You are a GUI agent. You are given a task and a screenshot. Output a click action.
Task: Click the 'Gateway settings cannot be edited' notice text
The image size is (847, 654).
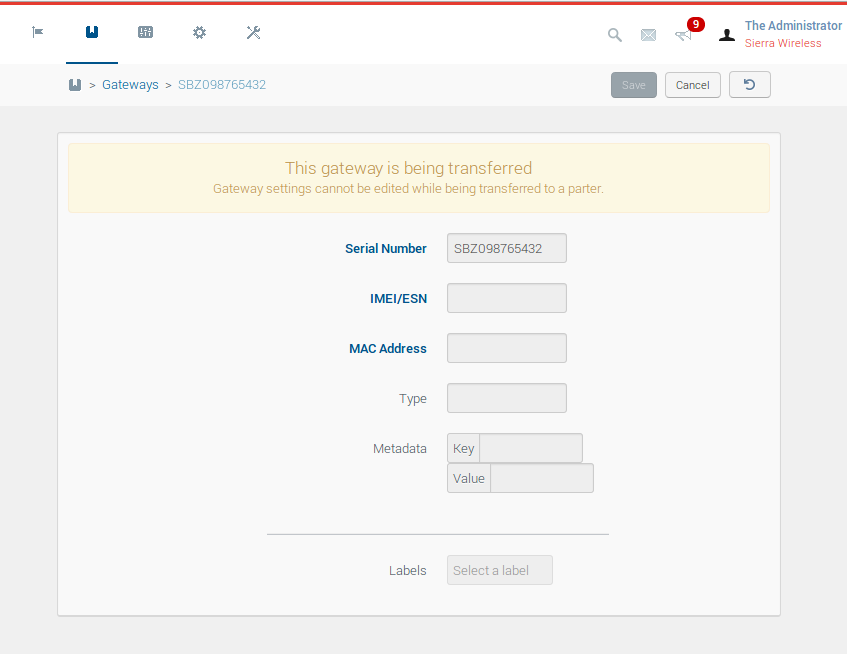tap(408, 188)
